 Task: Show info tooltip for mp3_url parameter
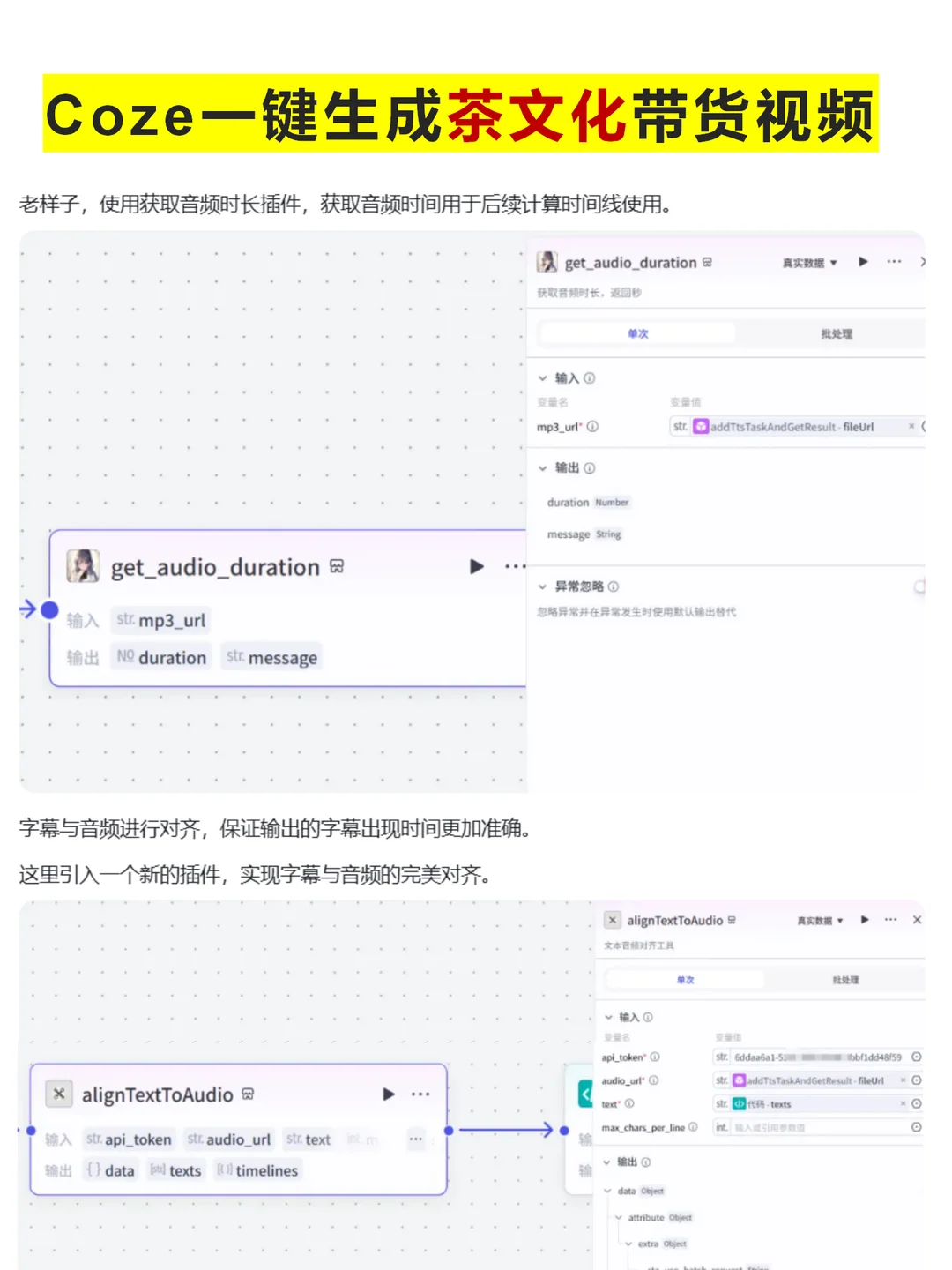coord(592,427)
